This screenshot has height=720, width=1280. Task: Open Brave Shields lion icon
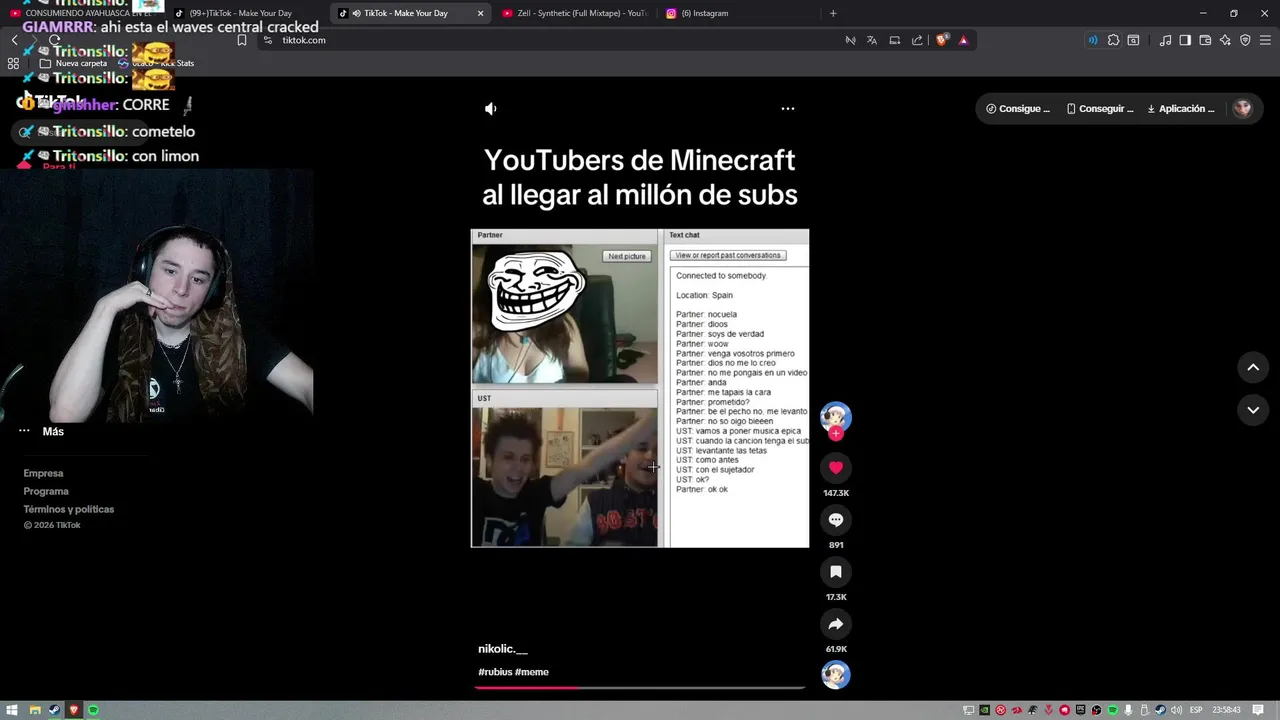coord(942,40)
